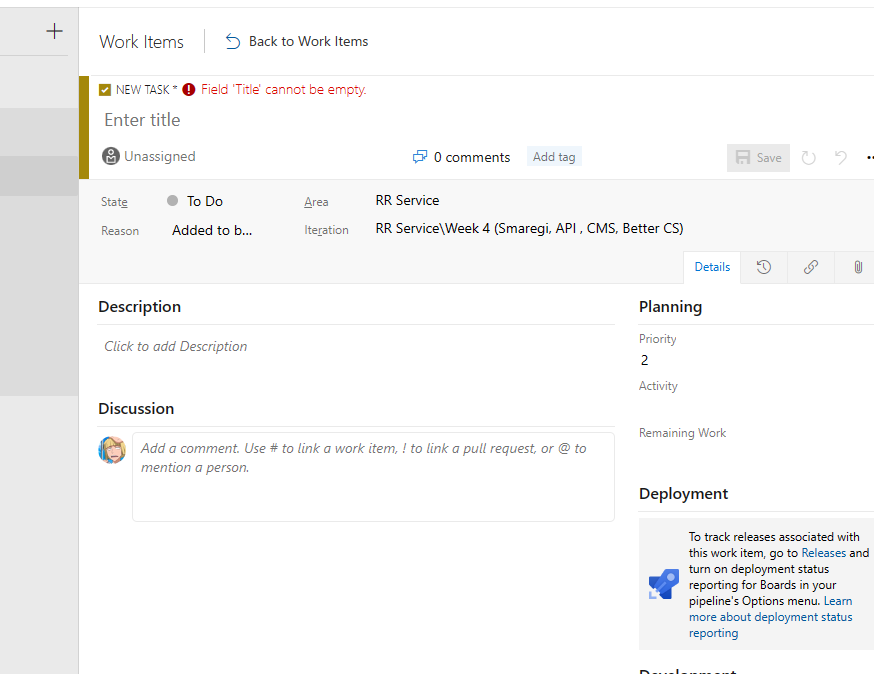Undo changes with the revert arrow icon

click(839, 157)
